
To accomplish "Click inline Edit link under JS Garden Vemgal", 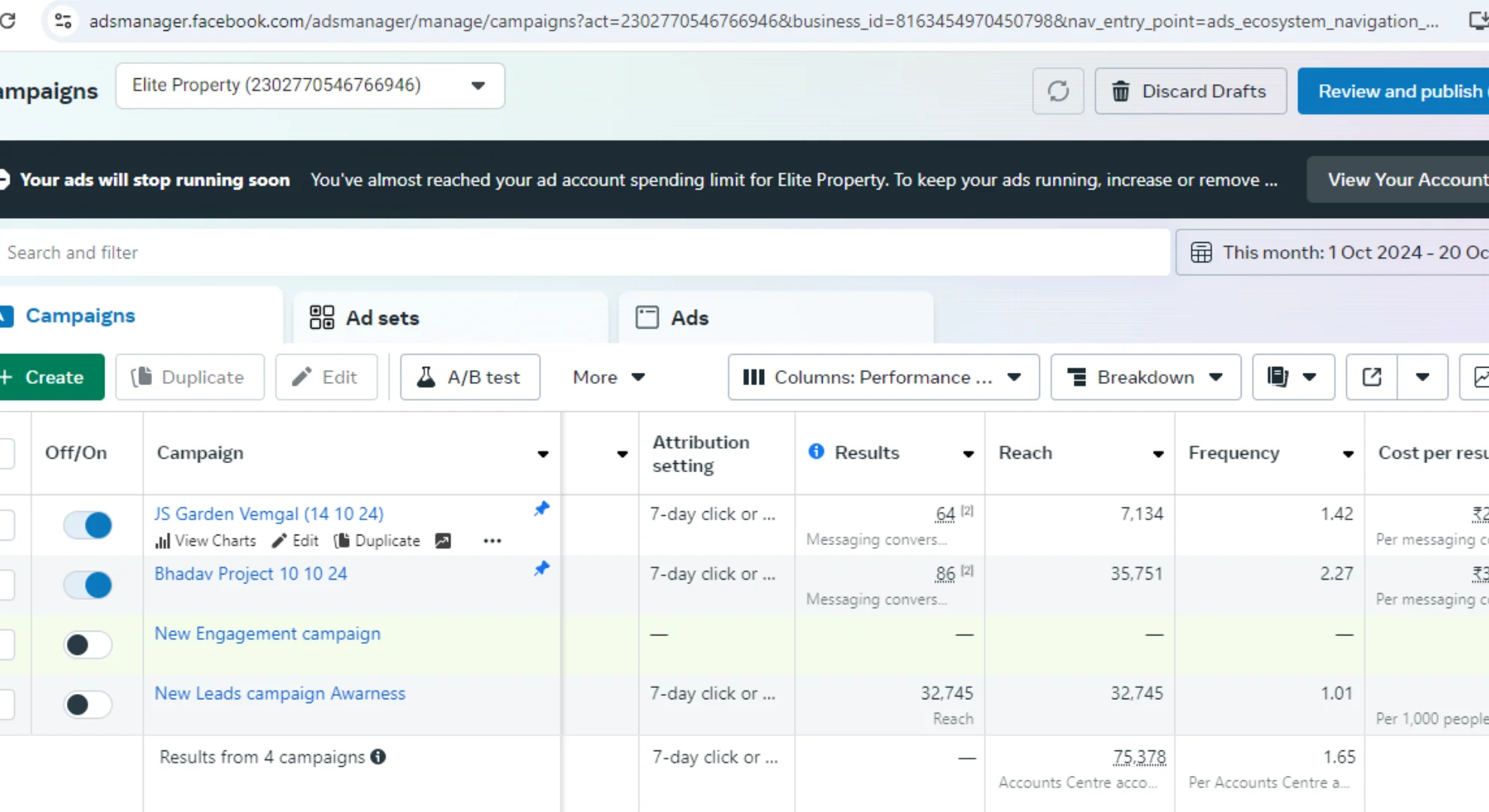I will pyautogui.click(x=296, y=541).
